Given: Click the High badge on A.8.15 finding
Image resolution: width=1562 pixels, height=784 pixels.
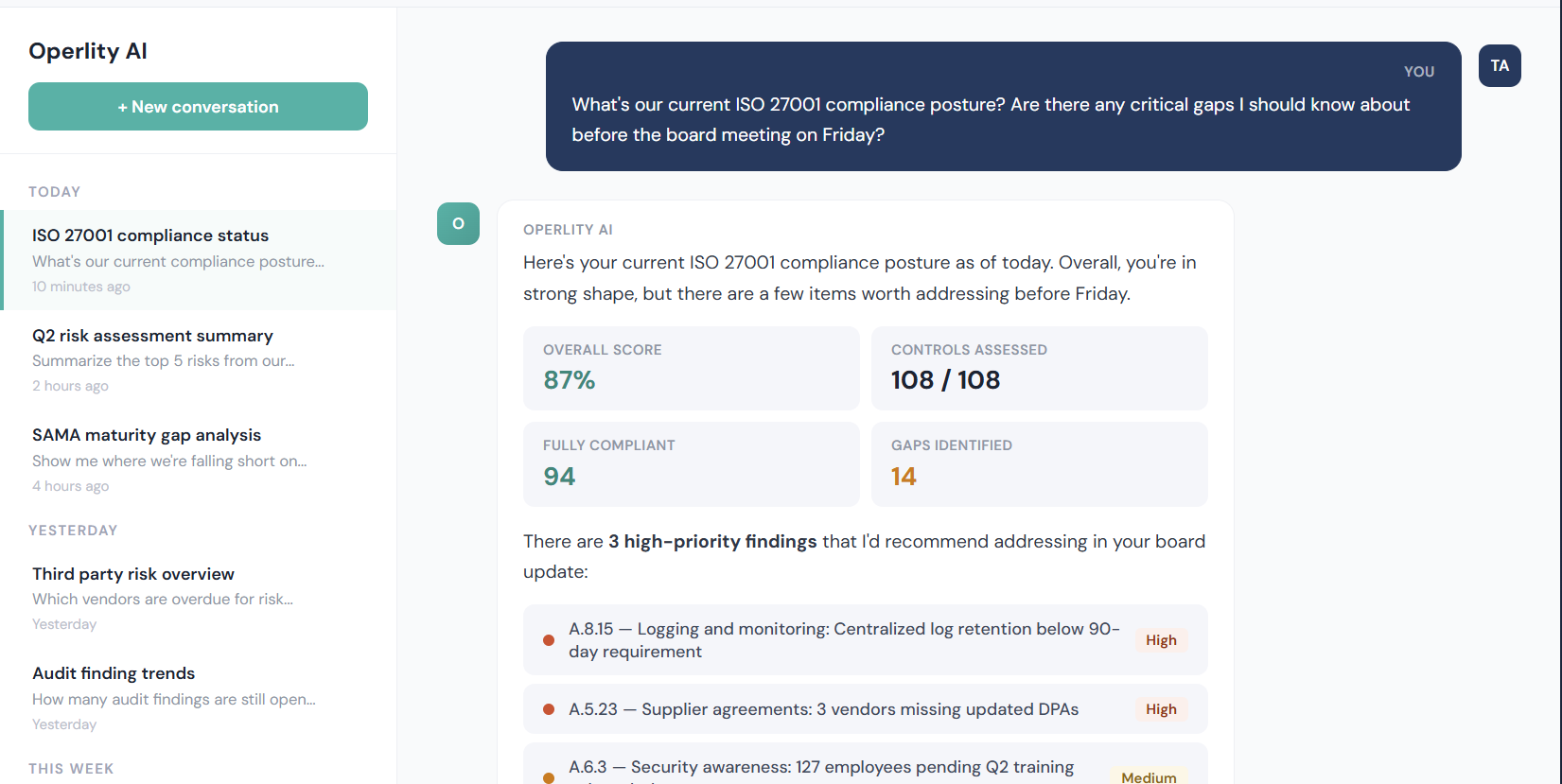Looking at the screenshot, I should click(1161, 640).
